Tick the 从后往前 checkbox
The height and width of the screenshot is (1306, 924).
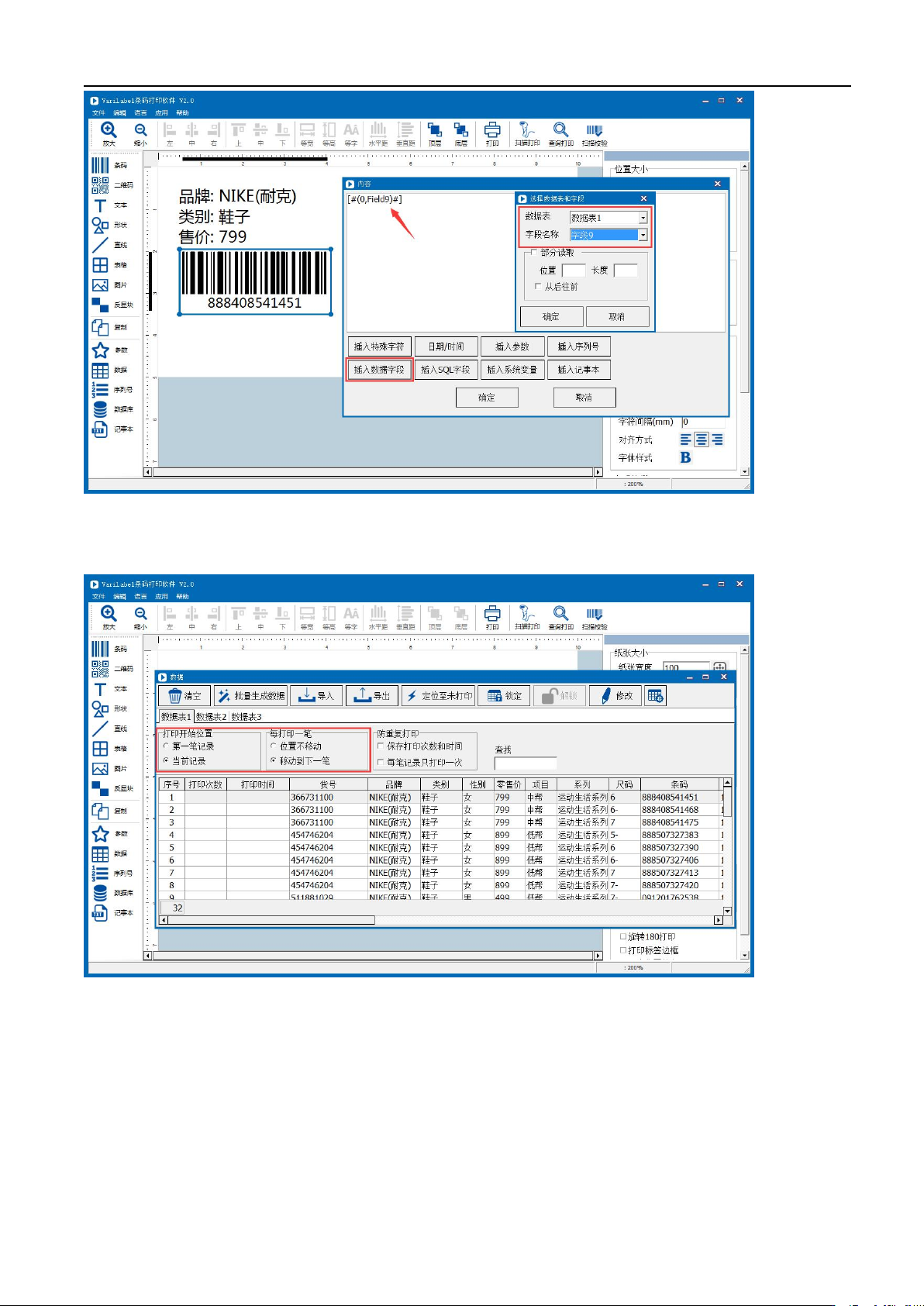538,287
